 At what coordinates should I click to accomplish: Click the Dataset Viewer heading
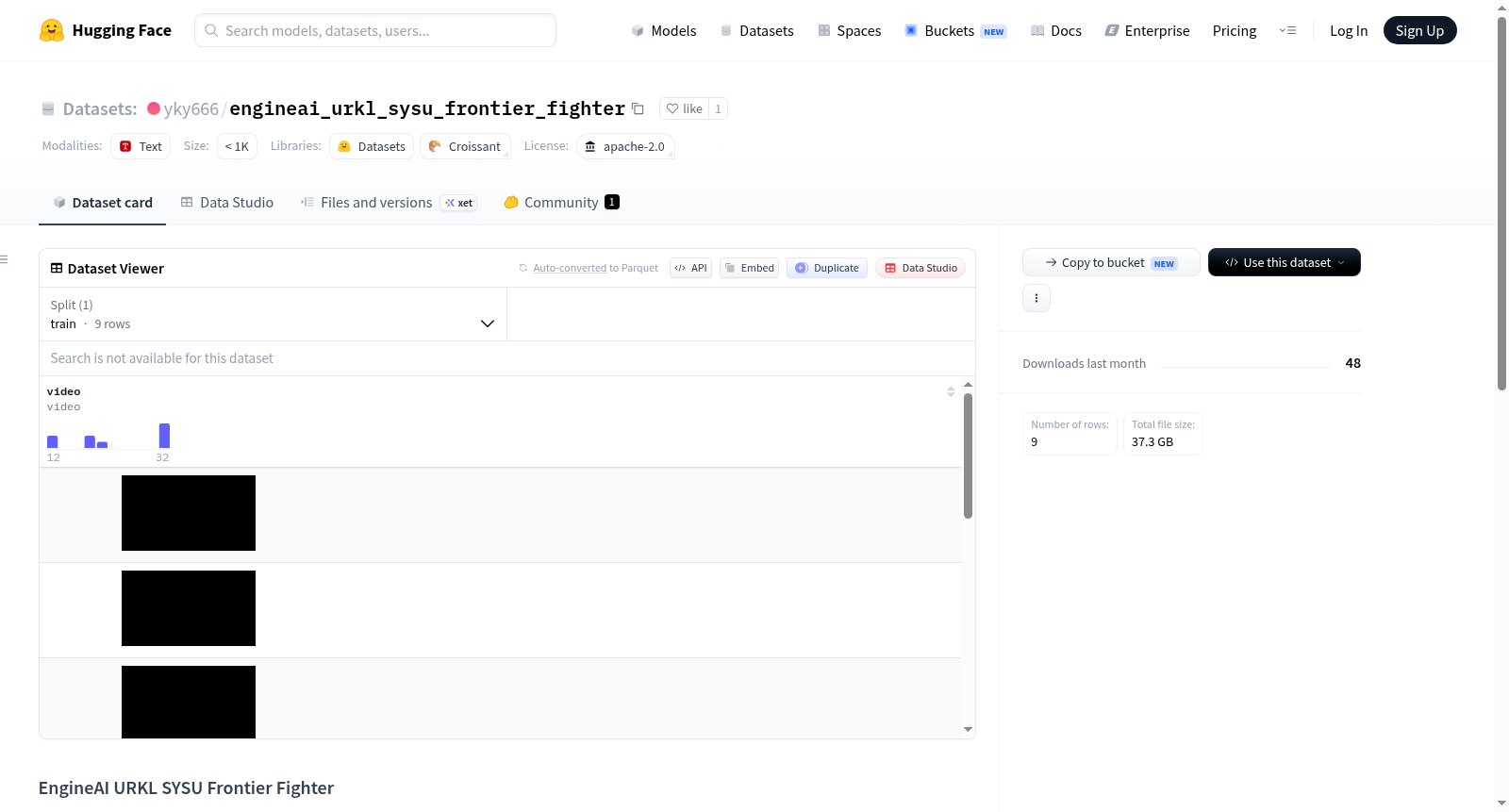pyautogui.click(x=116, y=269)
